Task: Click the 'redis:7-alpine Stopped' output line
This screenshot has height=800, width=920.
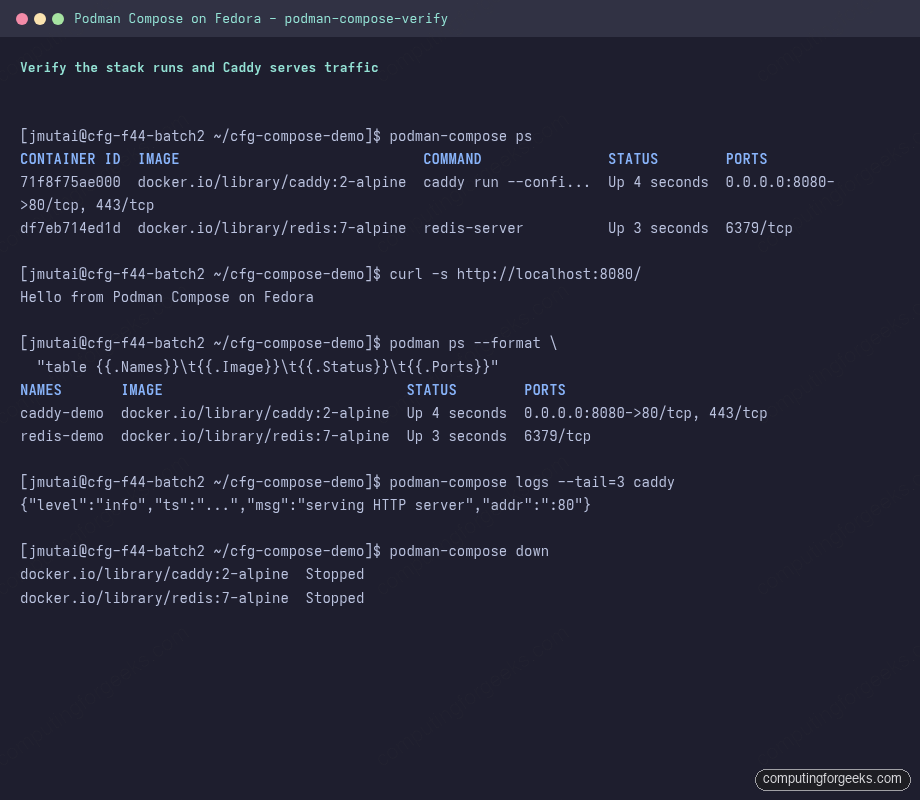Action: coord(192,598)
